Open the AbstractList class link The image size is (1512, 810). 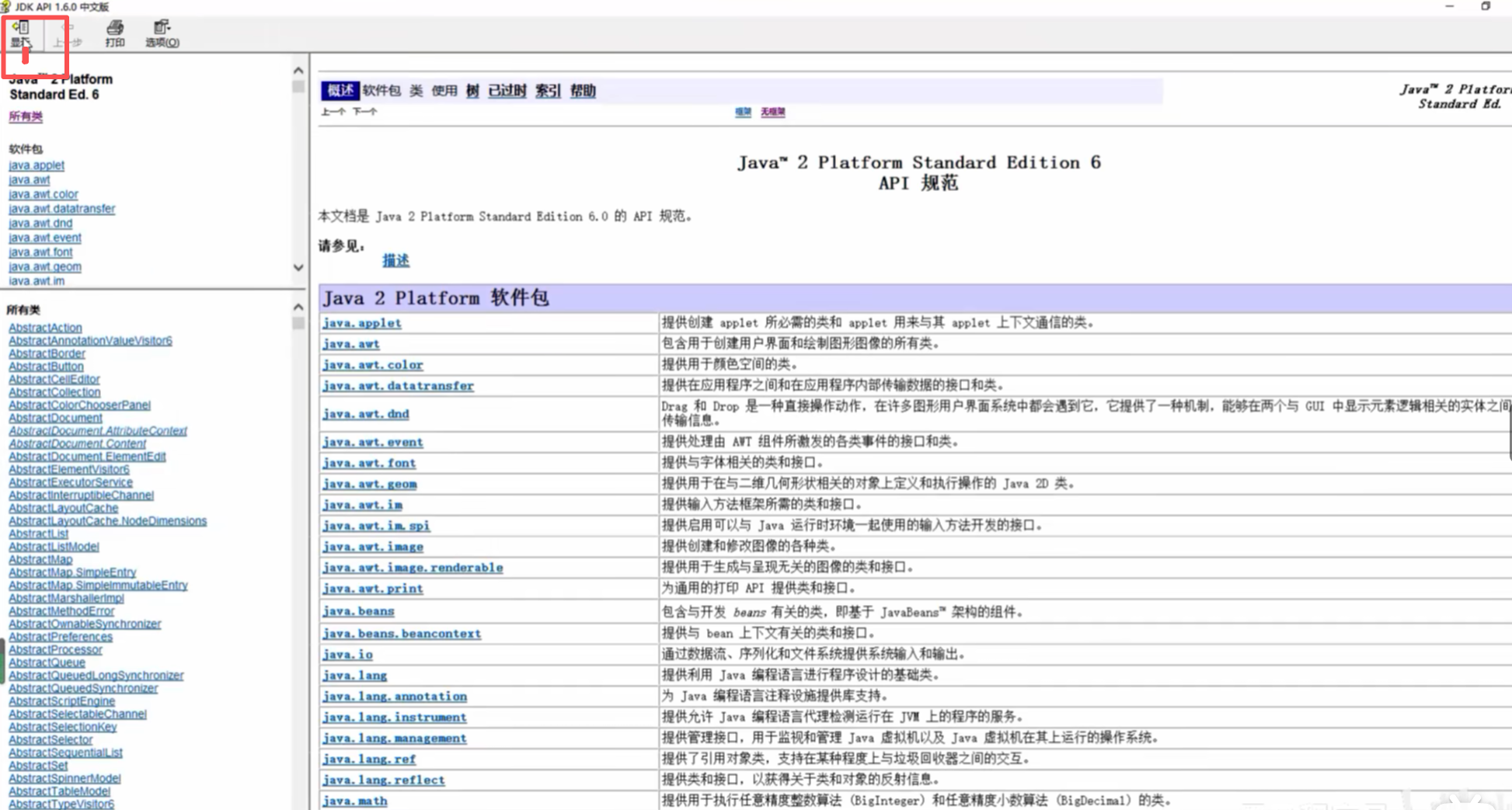click(x=38, y=534)
